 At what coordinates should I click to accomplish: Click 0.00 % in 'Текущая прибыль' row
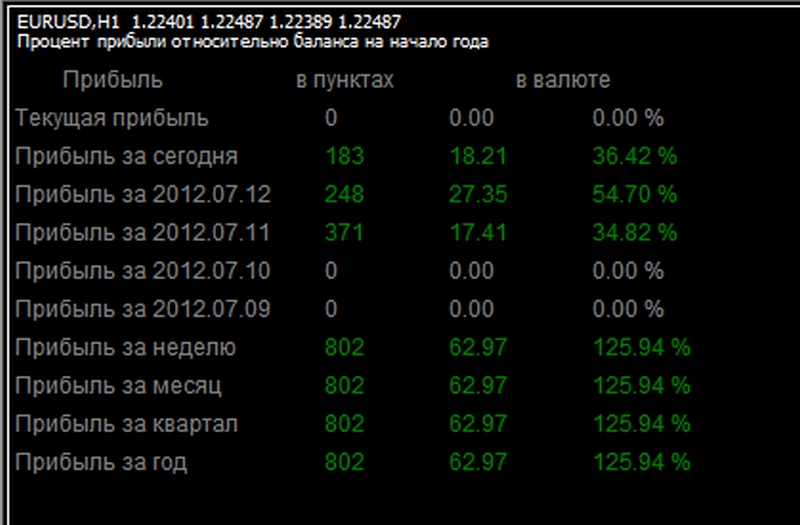pyautogui.click(x=628, y=118)
